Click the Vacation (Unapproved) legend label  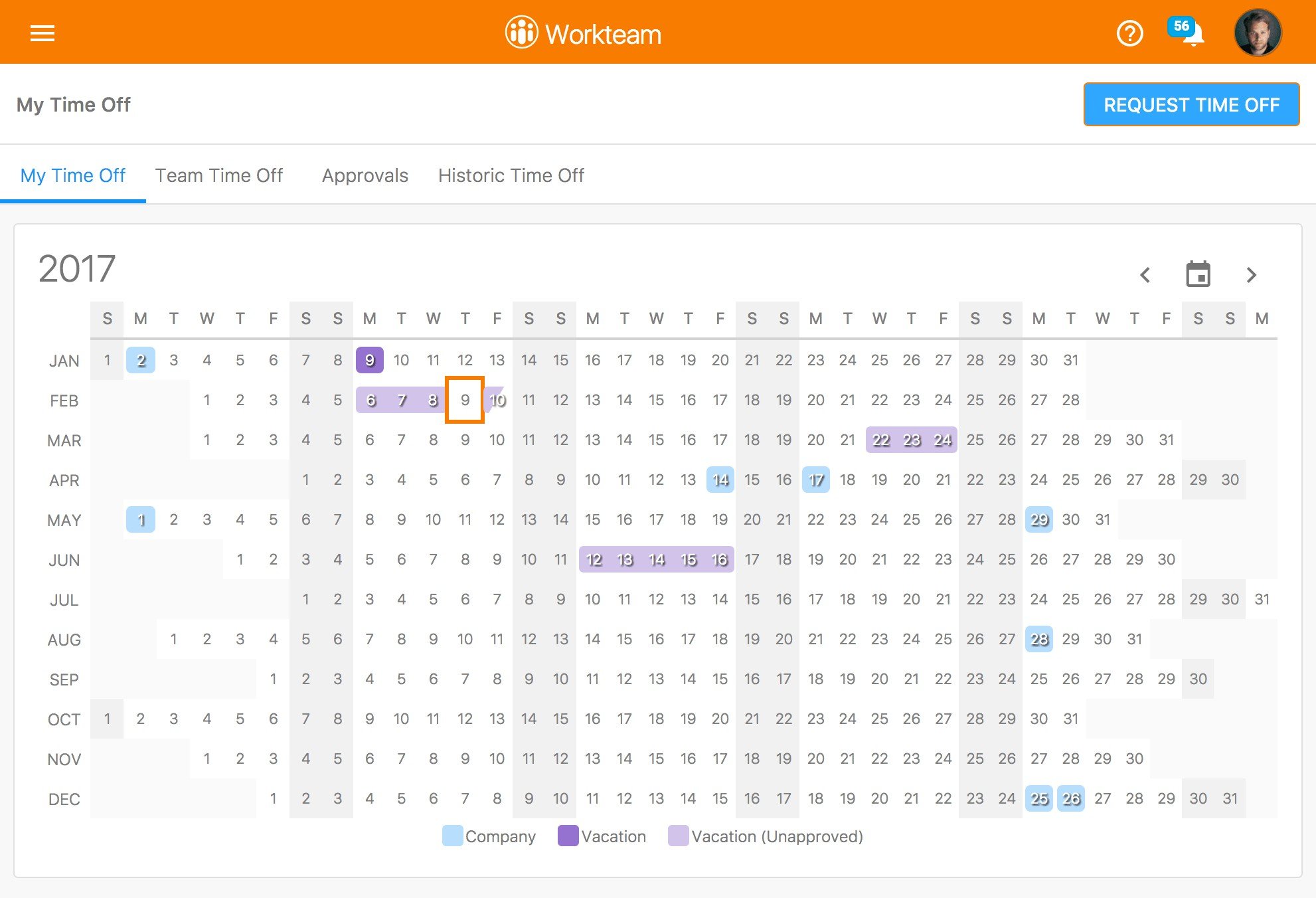[x=777, y=836]
